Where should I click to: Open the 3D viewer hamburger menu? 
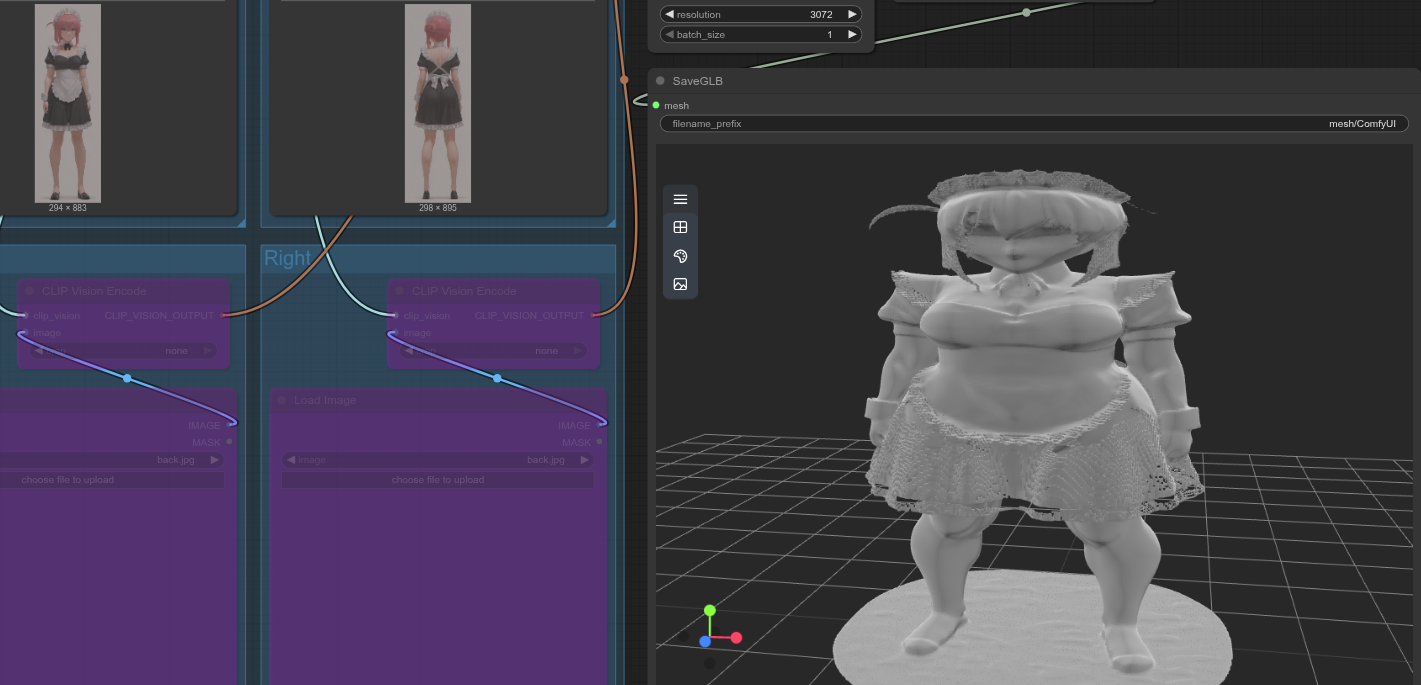(680, 199)
